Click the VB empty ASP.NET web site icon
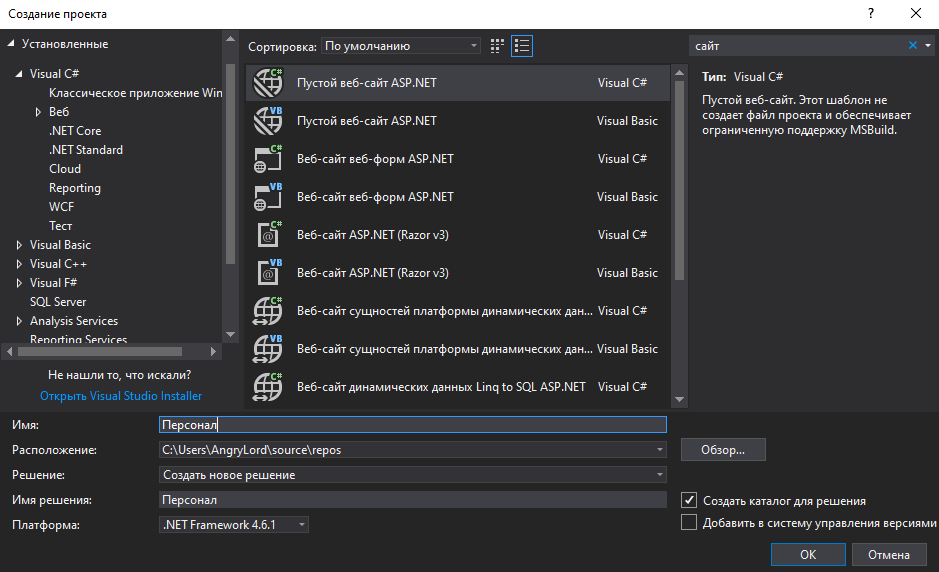 (268, 120)
